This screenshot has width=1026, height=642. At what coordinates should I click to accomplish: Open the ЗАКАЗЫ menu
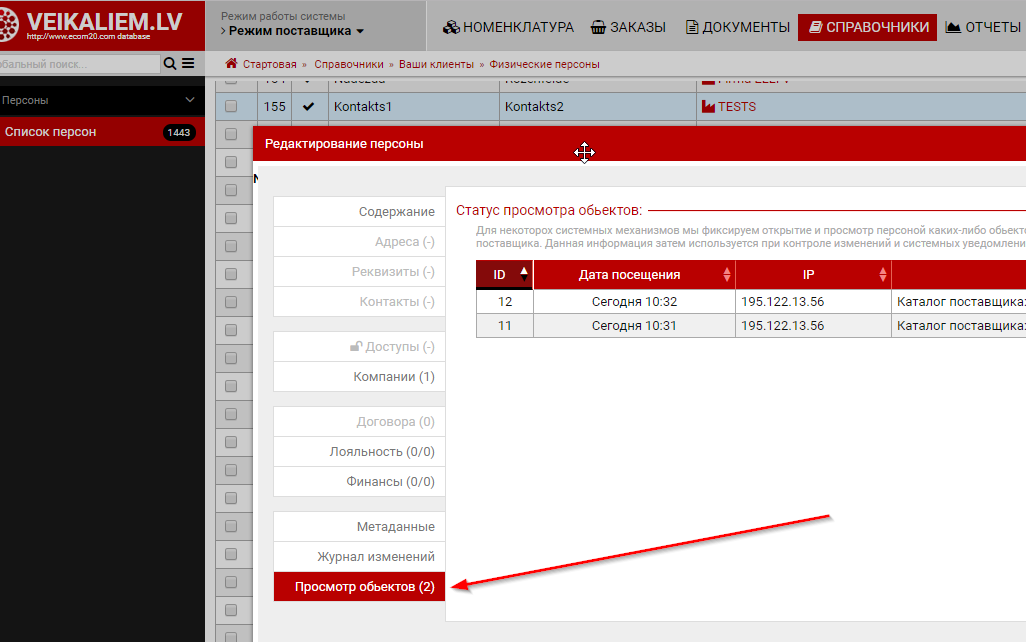pyautogui.click(x=629, y=27)
